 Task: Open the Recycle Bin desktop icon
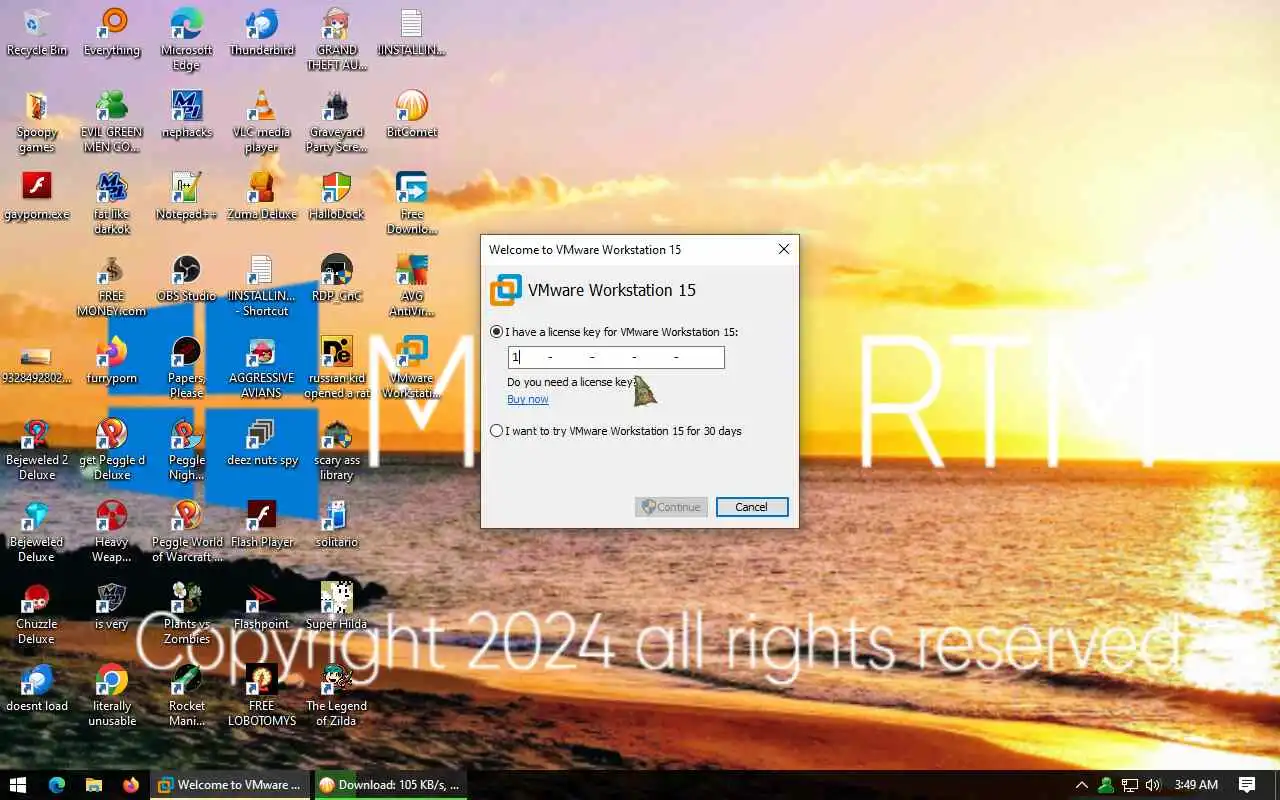click(37, 32)
